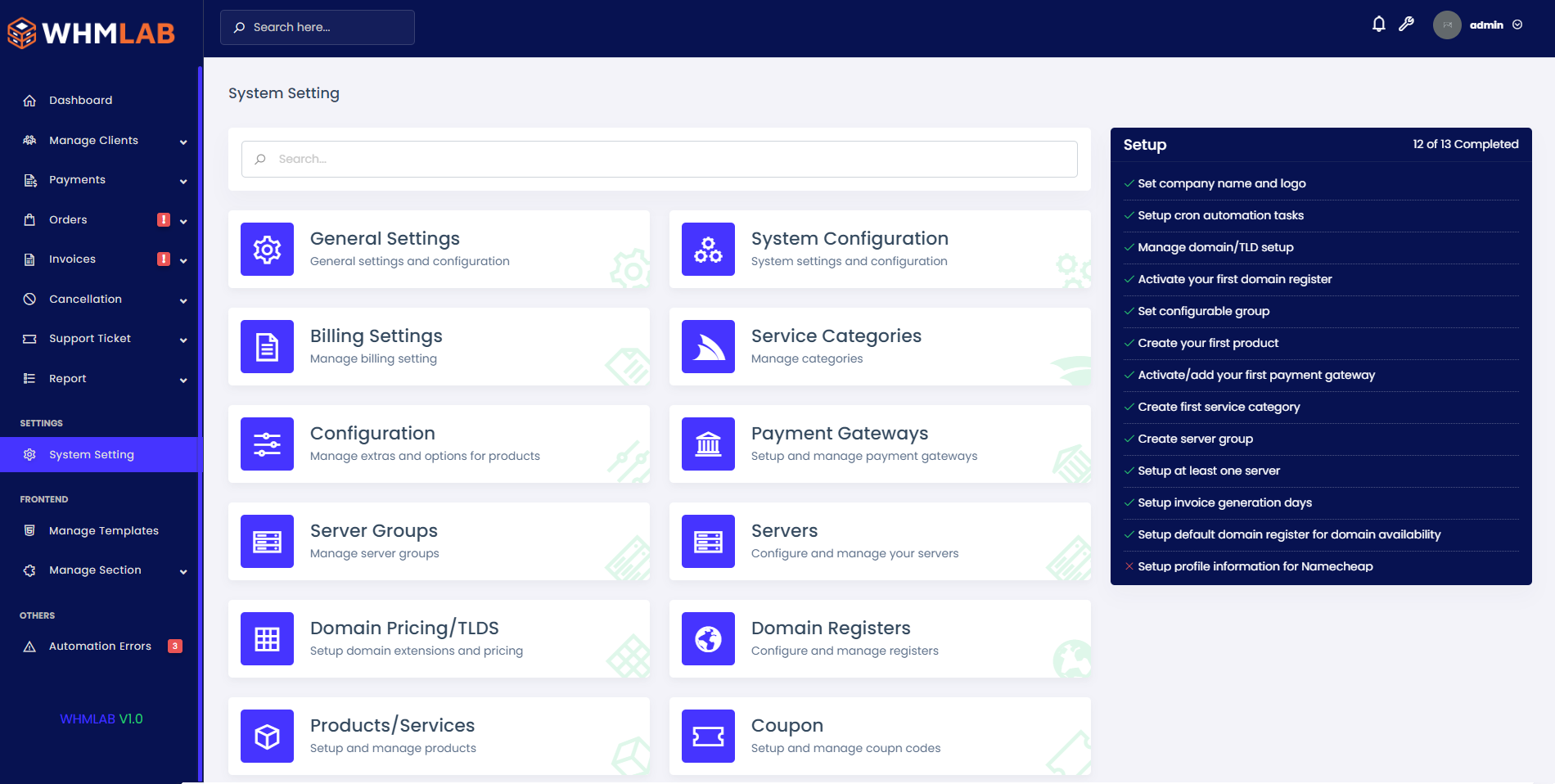Click the Domain Registers globe icon

(x=708, y=639)
